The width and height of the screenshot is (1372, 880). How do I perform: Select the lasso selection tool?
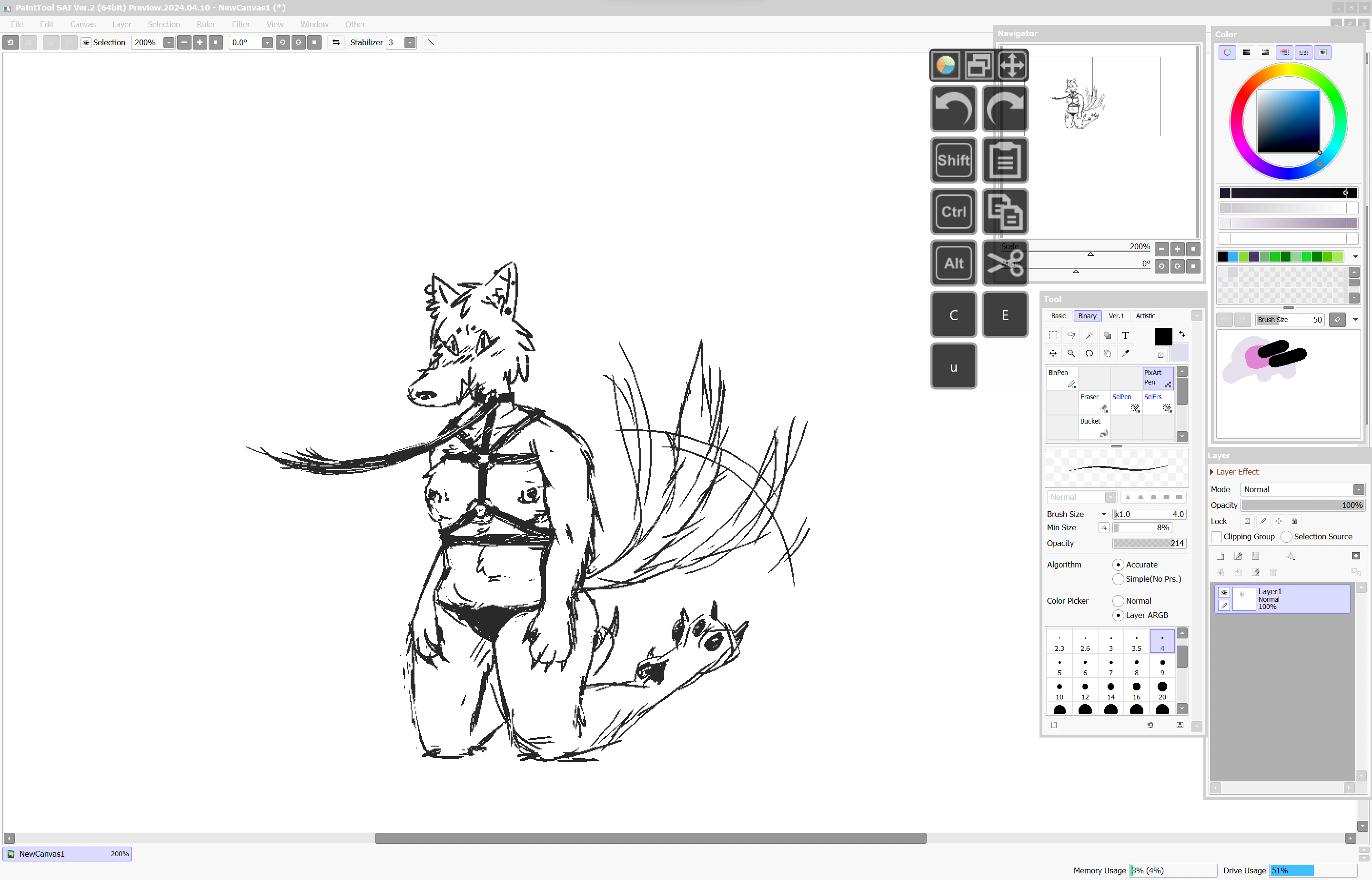point(1071,335)
